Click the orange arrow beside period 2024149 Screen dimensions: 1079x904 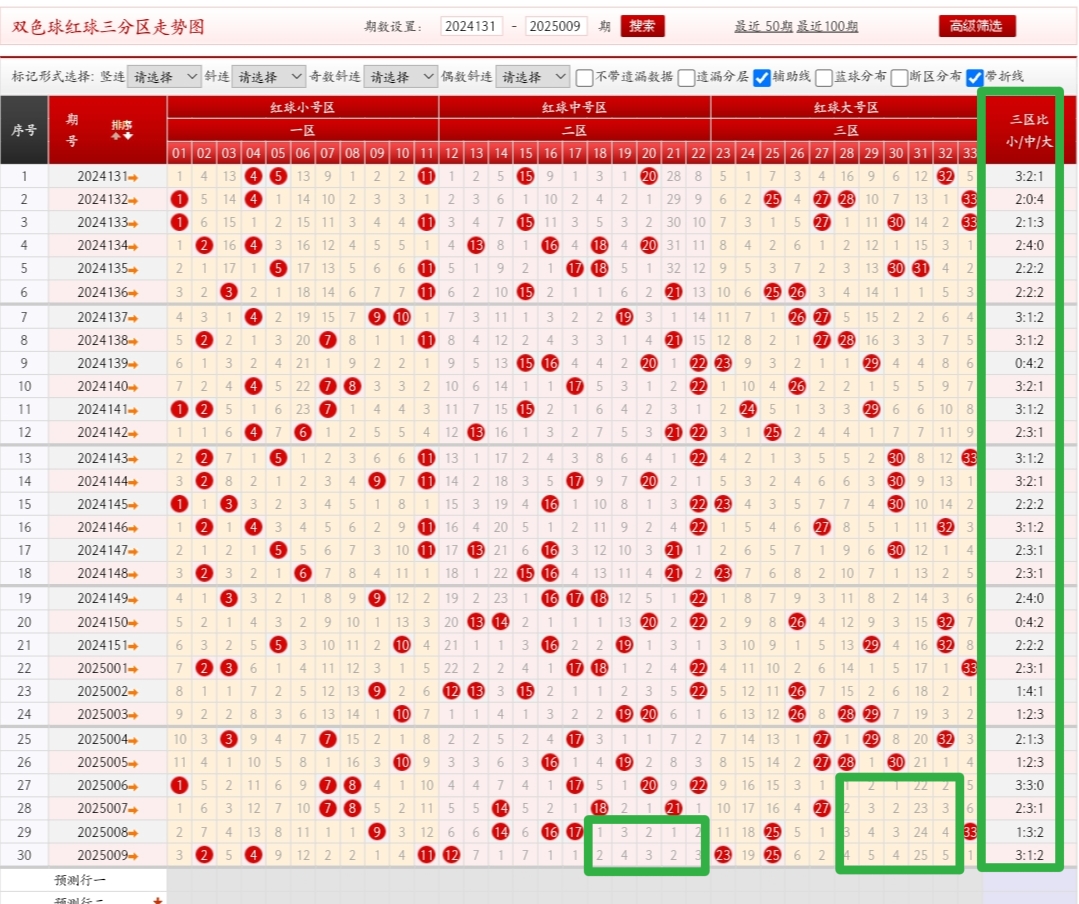point(133,599)
